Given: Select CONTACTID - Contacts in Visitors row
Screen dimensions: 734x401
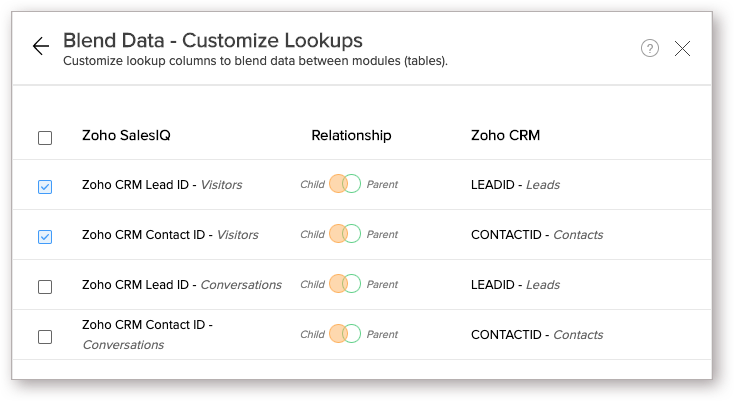Looking at the screenshot, I should point(537,235).
